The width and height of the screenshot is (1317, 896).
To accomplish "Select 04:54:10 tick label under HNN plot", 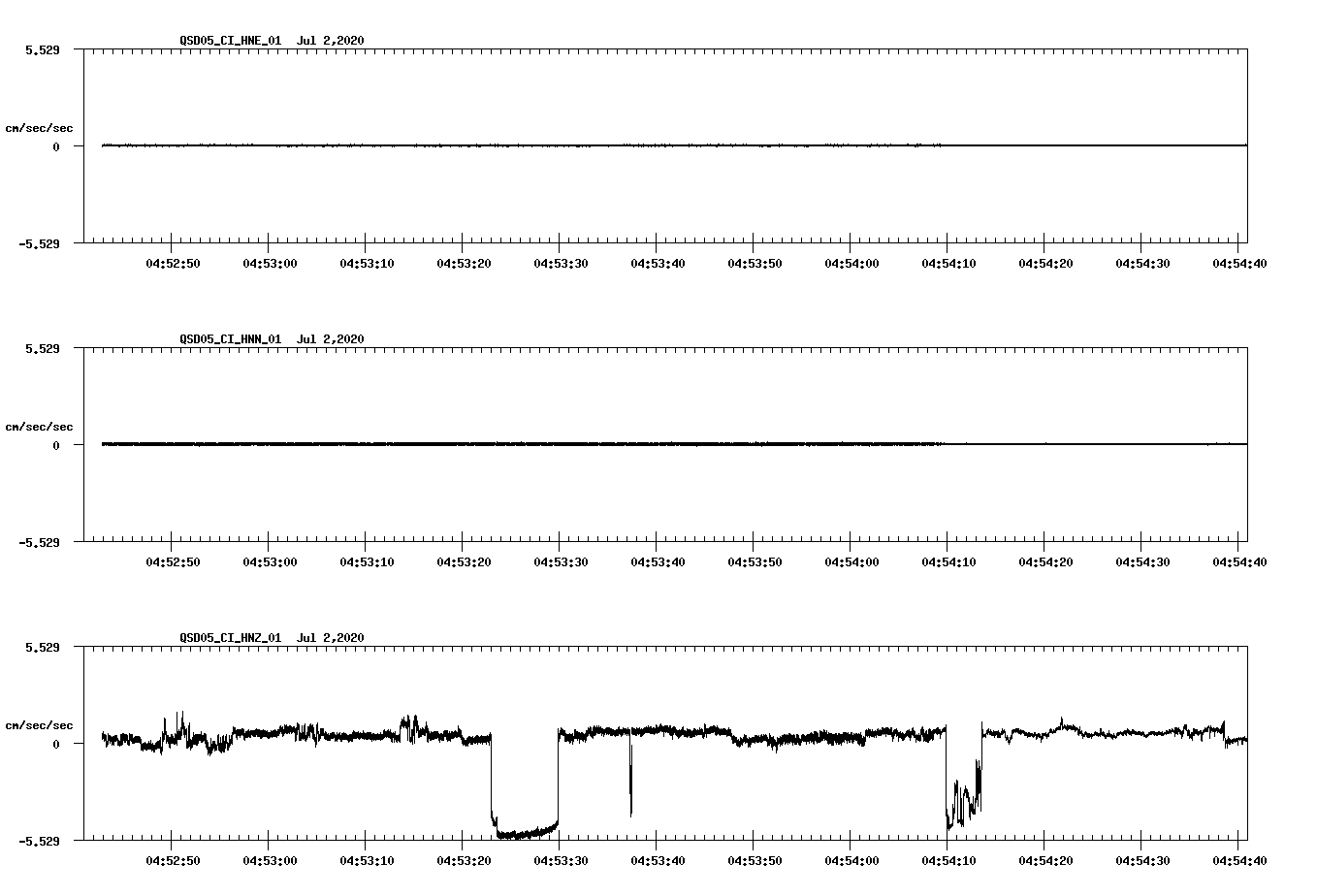I will (x=948, y=561).
